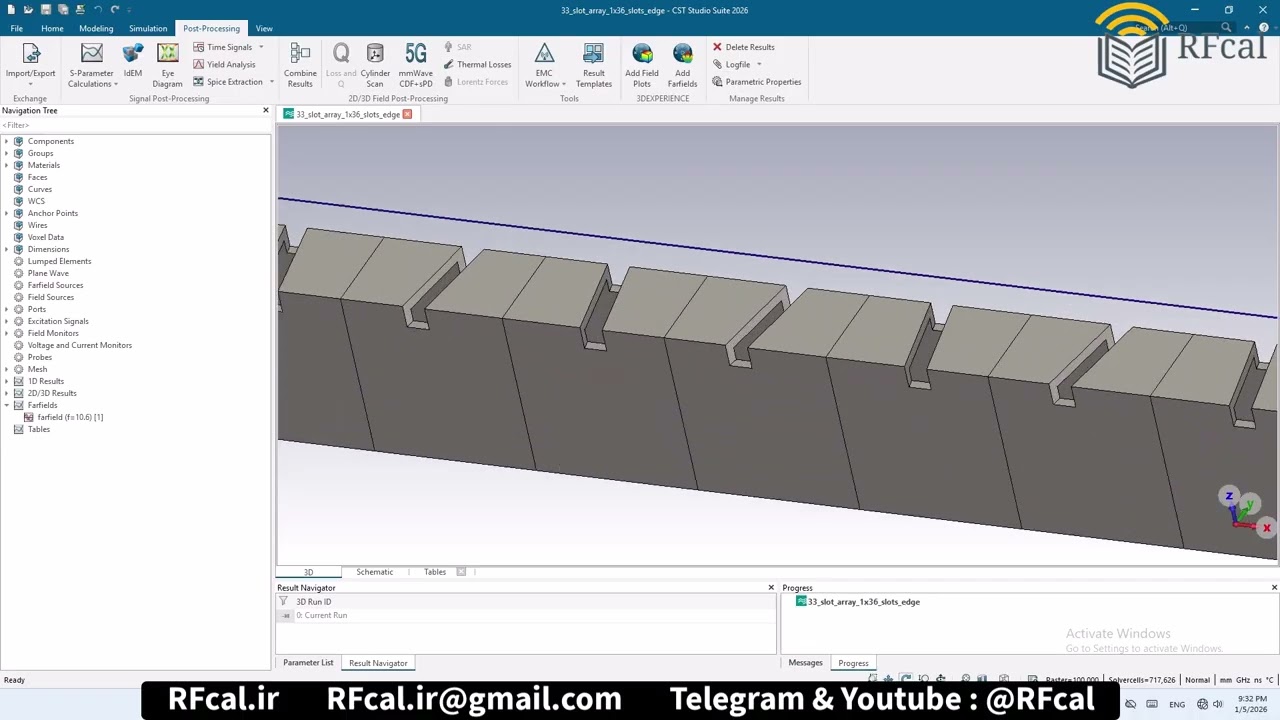Select the Ports tree item
1280x720 pixels.
coord(37,309)
